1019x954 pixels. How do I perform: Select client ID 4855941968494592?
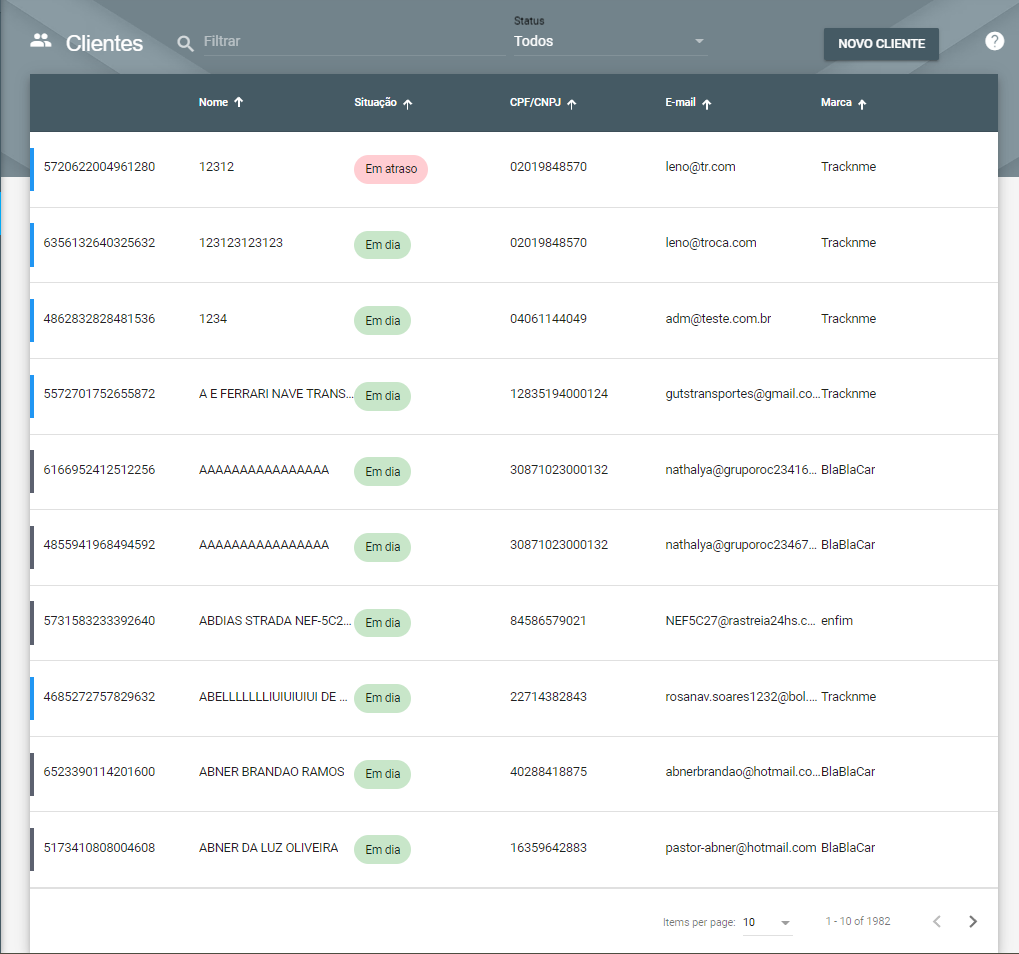coord(99,545)
